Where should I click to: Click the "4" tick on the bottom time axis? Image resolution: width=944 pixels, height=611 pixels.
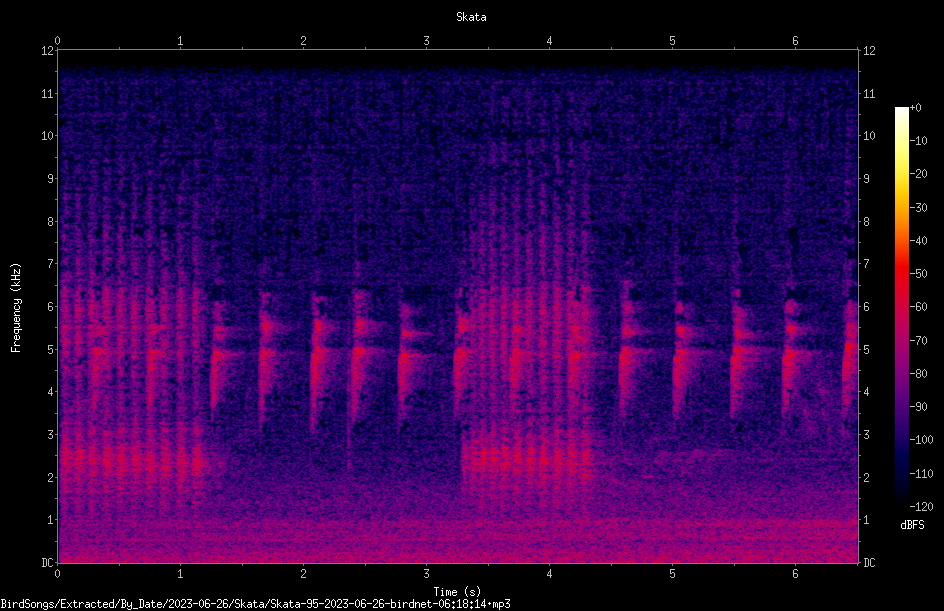(x=549, y=574)
